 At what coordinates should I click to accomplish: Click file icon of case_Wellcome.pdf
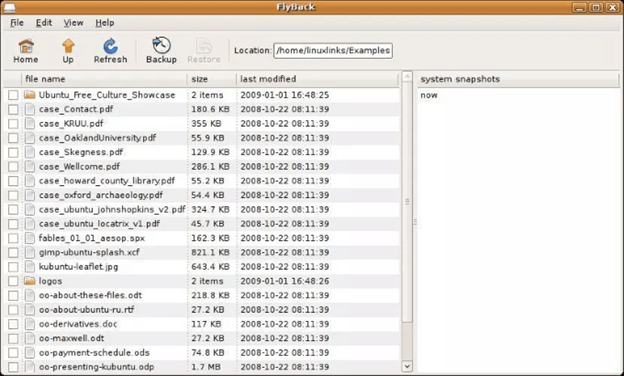coord(29,167)
